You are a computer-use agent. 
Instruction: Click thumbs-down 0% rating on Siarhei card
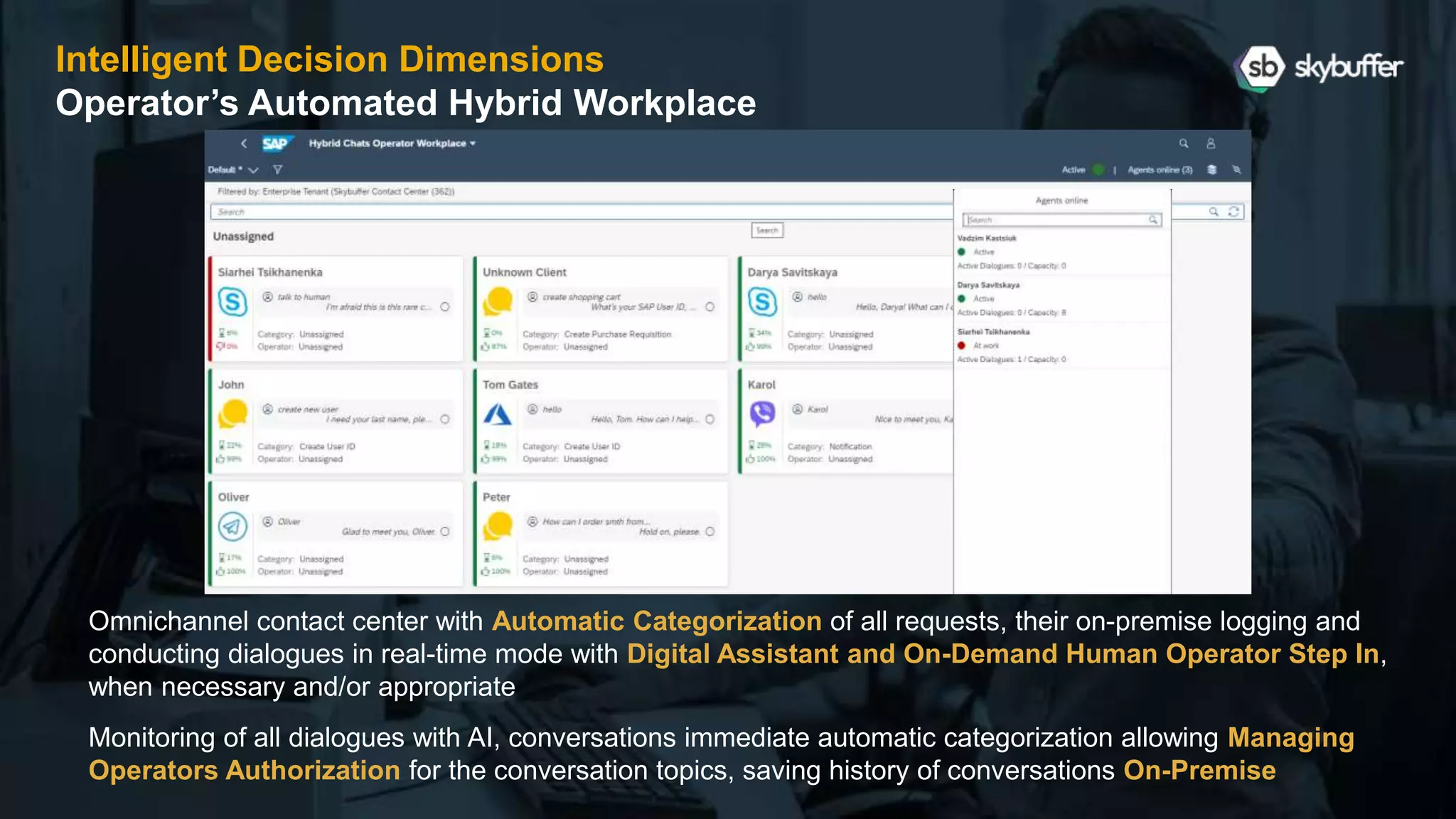(228, 346)
